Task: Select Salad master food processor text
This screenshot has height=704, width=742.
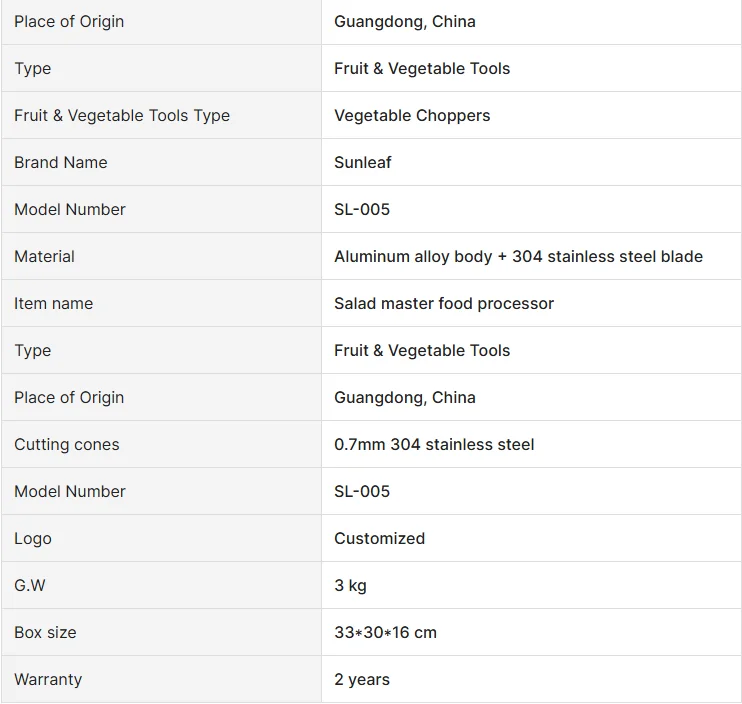Action: pyautogui.click(x=444, y=303)
